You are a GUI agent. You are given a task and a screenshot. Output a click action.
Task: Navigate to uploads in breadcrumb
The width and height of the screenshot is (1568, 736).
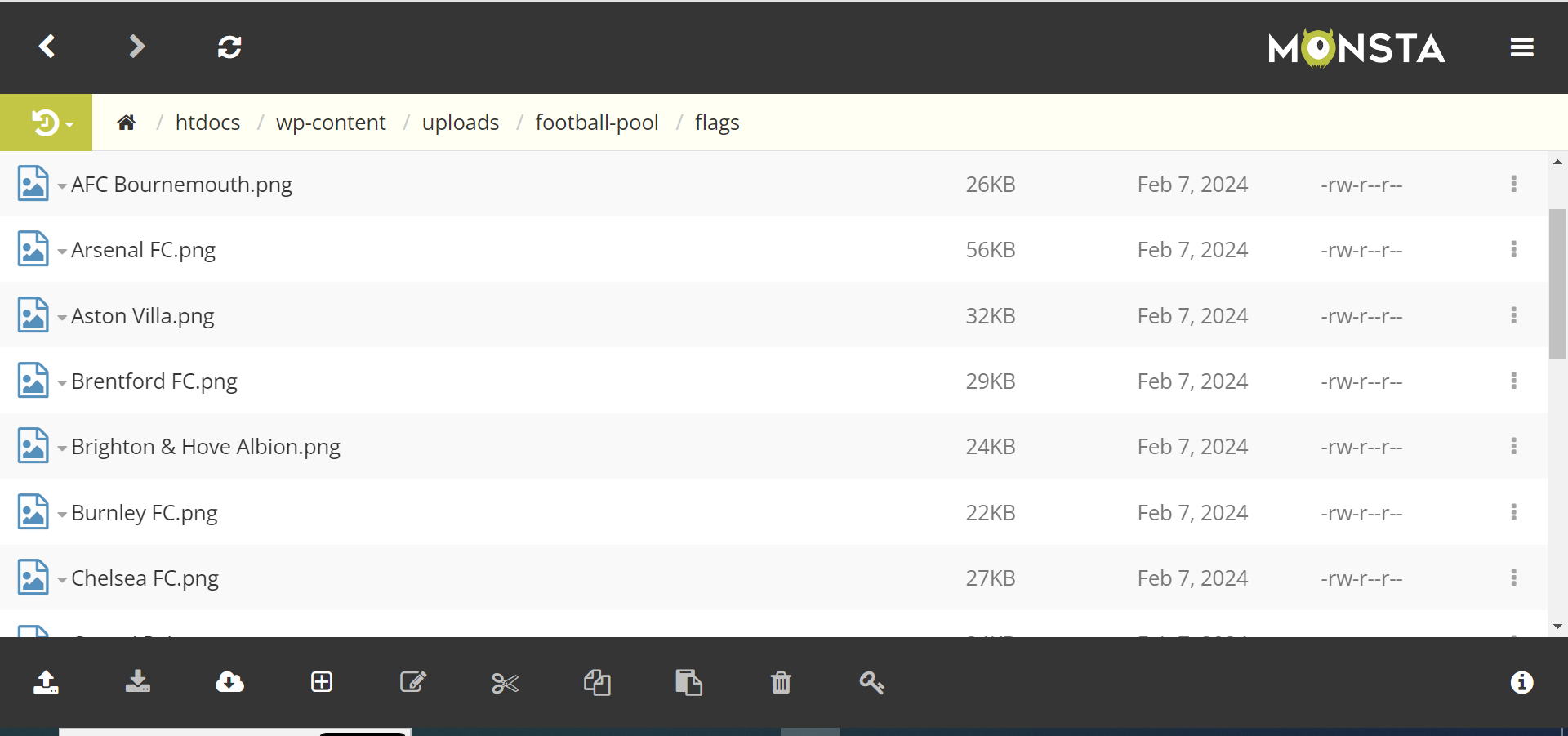pos(461,123)
